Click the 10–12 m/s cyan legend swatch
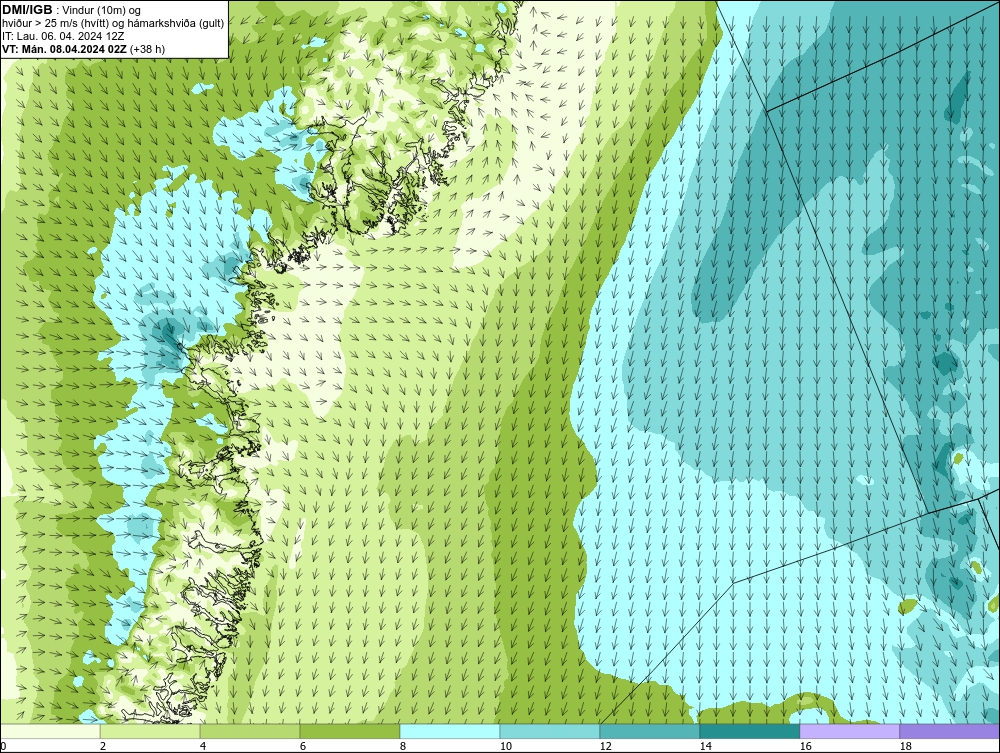 [x=550, y=731]
